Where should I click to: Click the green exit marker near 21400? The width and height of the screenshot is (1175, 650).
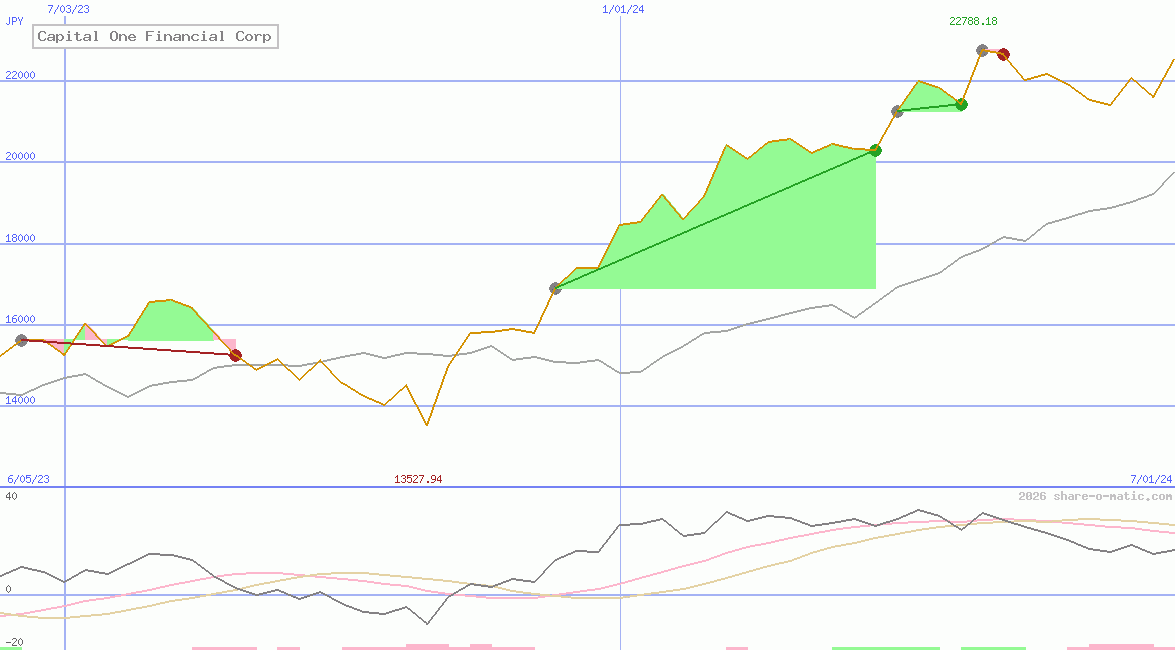click(x=961, y=104)
